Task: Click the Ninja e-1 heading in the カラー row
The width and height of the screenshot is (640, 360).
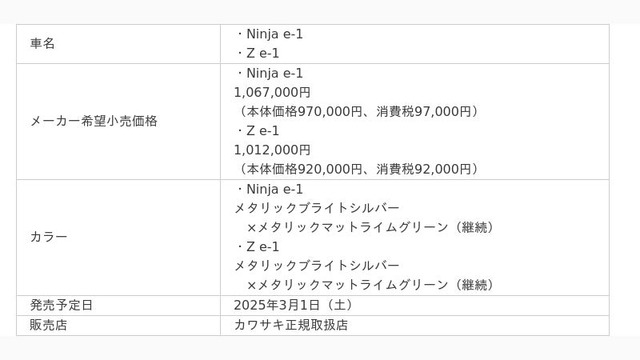Action: [270, 189]
